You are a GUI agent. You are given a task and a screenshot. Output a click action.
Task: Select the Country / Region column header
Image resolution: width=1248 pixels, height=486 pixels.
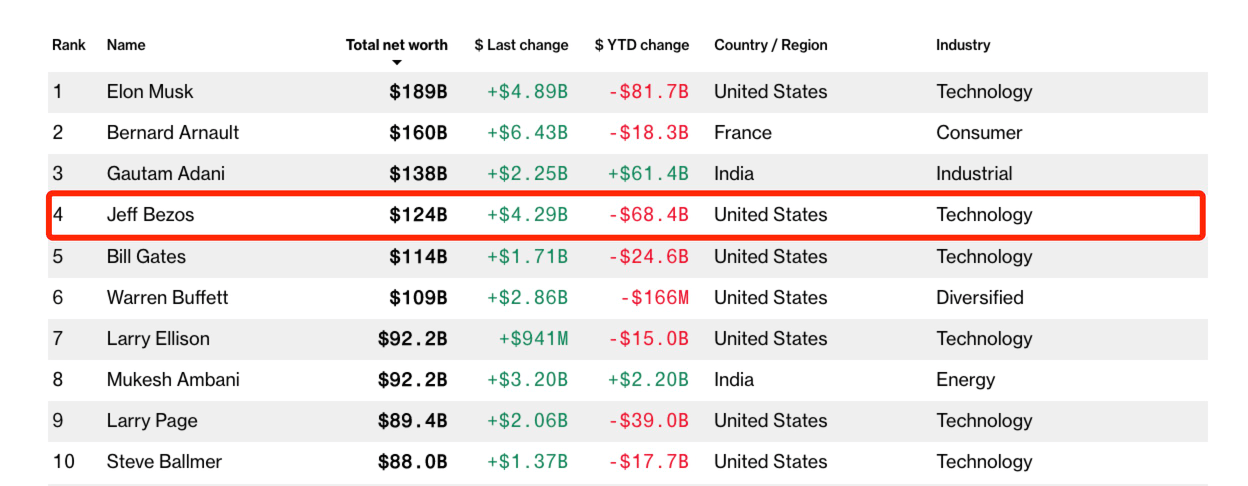771,45
